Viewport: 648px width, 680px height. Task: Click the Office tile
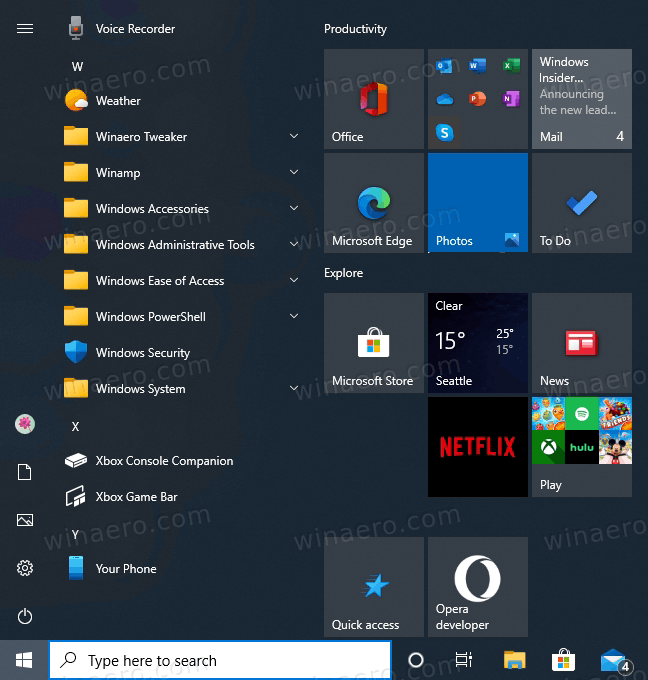[x=374, y=99]
